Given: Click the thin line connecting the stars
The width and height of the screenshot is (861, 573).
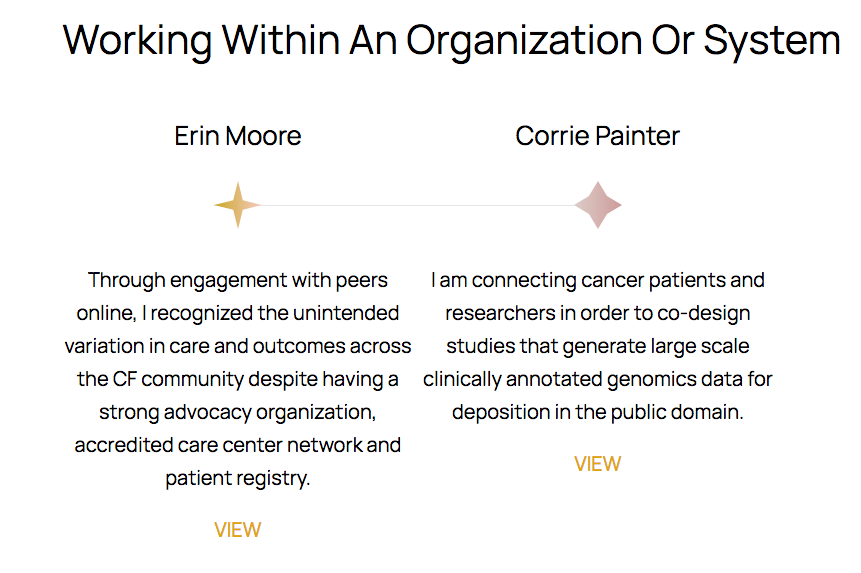Looking at the screenshot, I should tap(417, 205).
